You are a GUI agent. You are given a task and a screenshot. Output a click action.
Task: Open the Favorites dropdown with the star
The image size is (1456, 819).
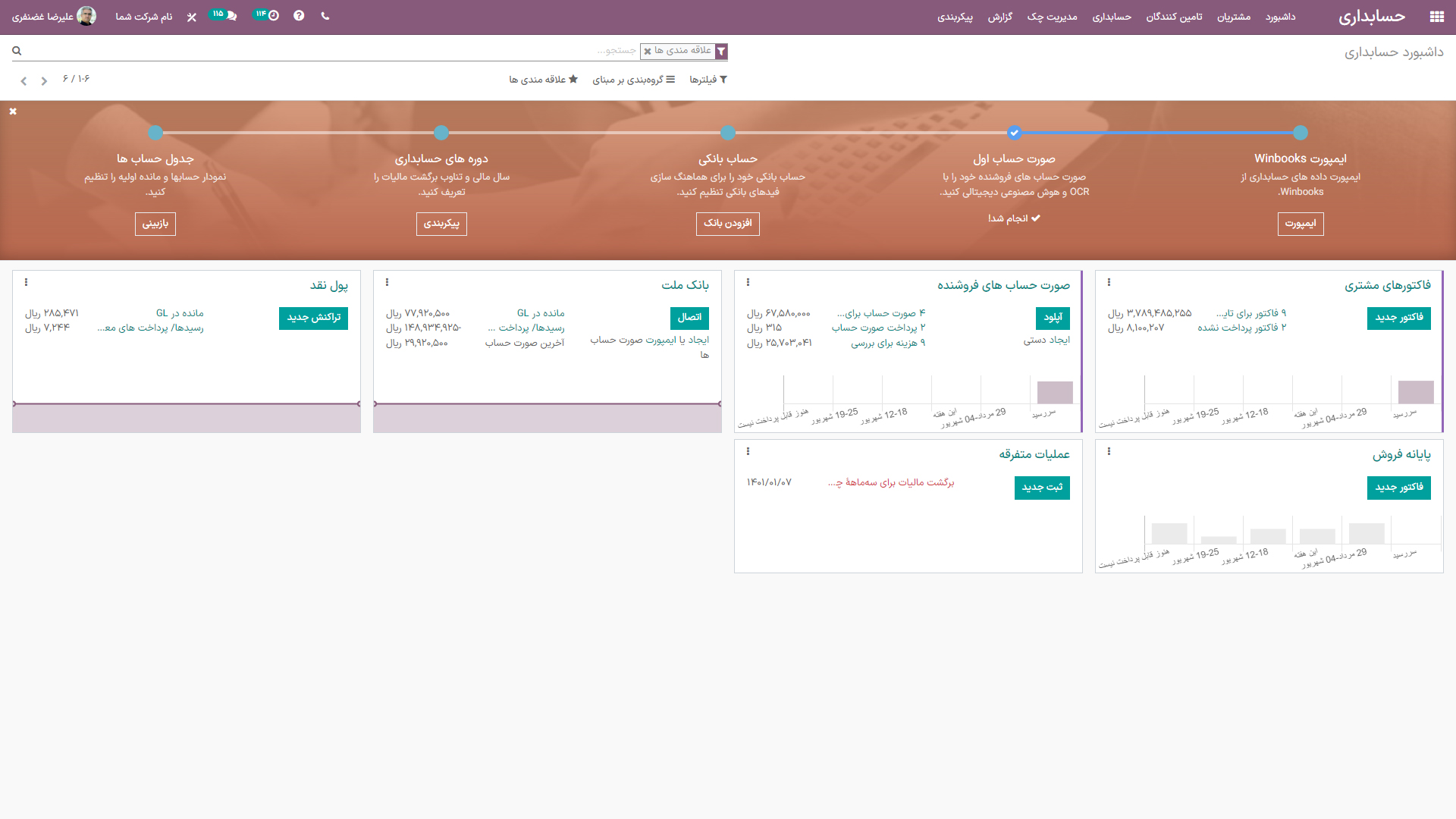tap(543, 80)
